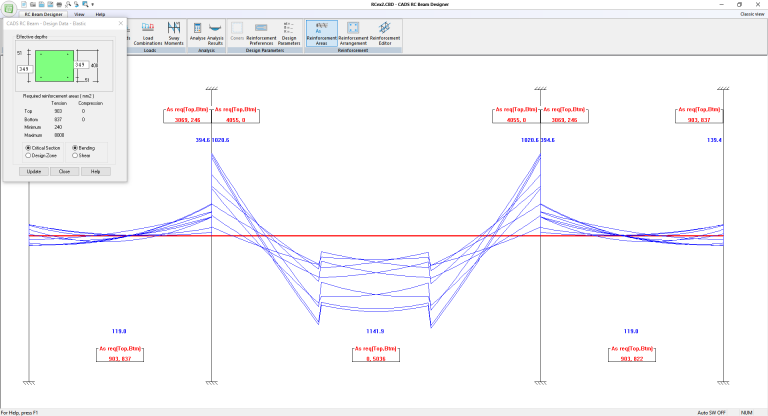Click the Help button in the dialog
Image resolution: width=768 pixels, height=416 pixels.
coord(96,171)
